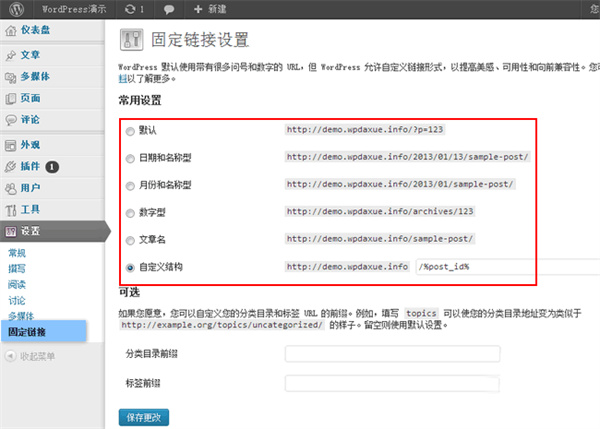Click the 2013/01/13/sample-post example URL
The image size is (600, 429).
(x=408, y=157)
